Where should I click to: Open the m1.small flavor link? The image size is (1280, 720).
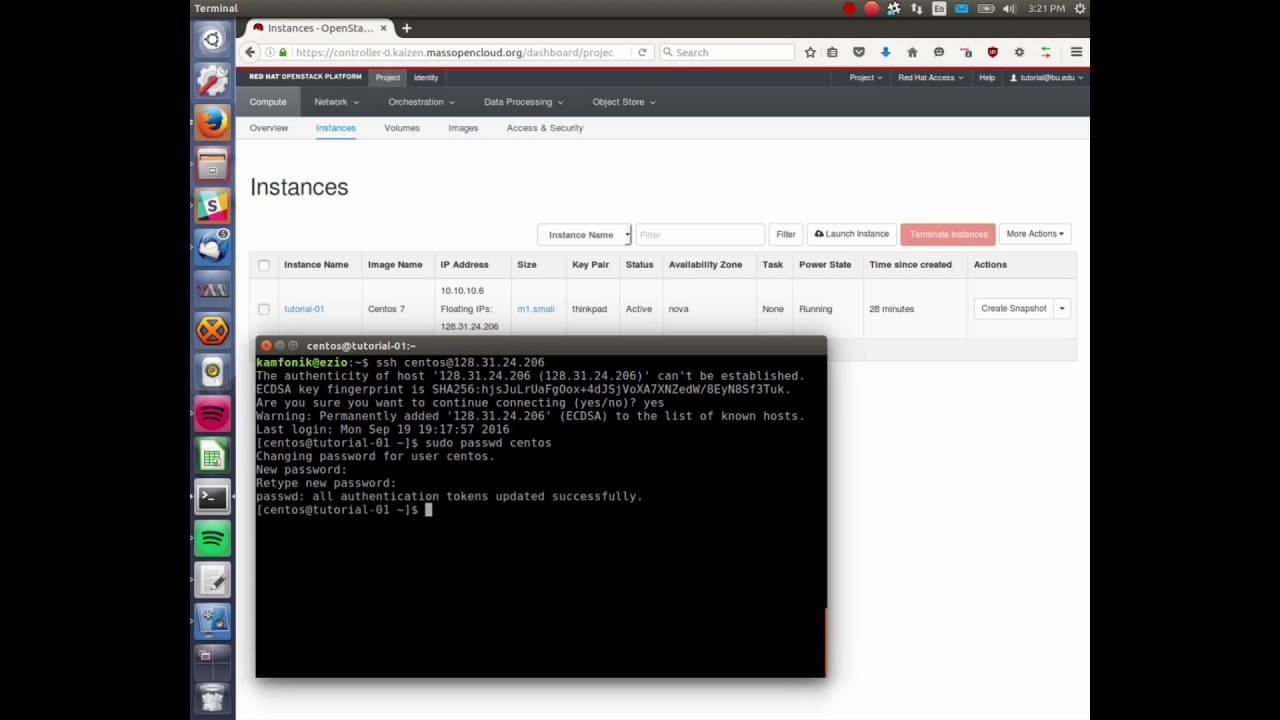pos(536,309)
